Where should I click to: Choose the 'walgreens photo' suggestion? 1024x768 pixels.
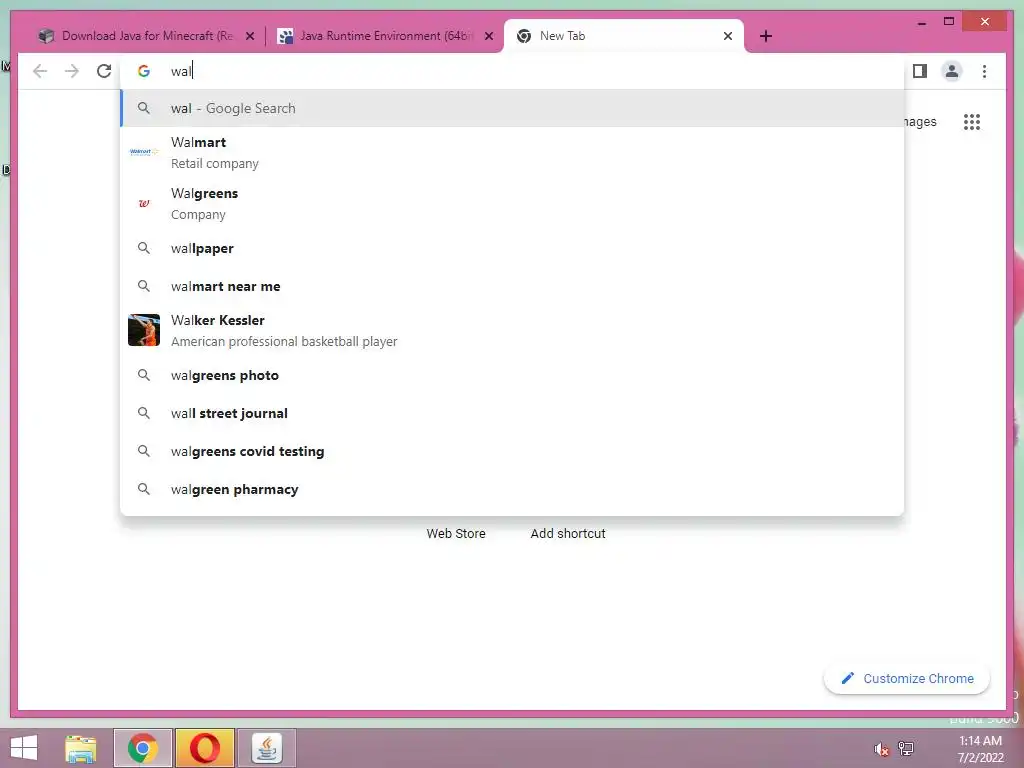tap(513, 375)
